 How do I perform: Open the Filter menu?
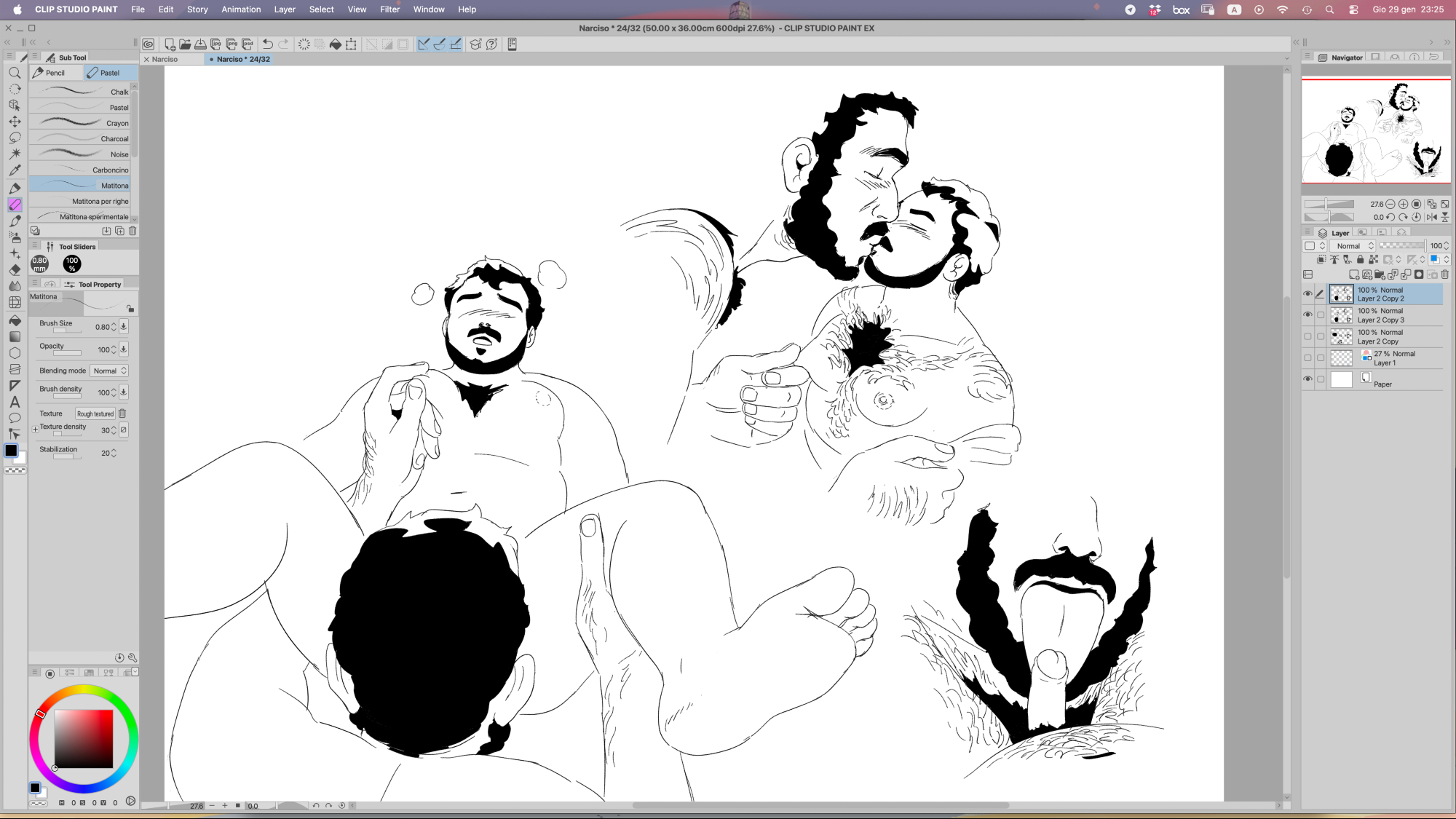coord(389,9)
